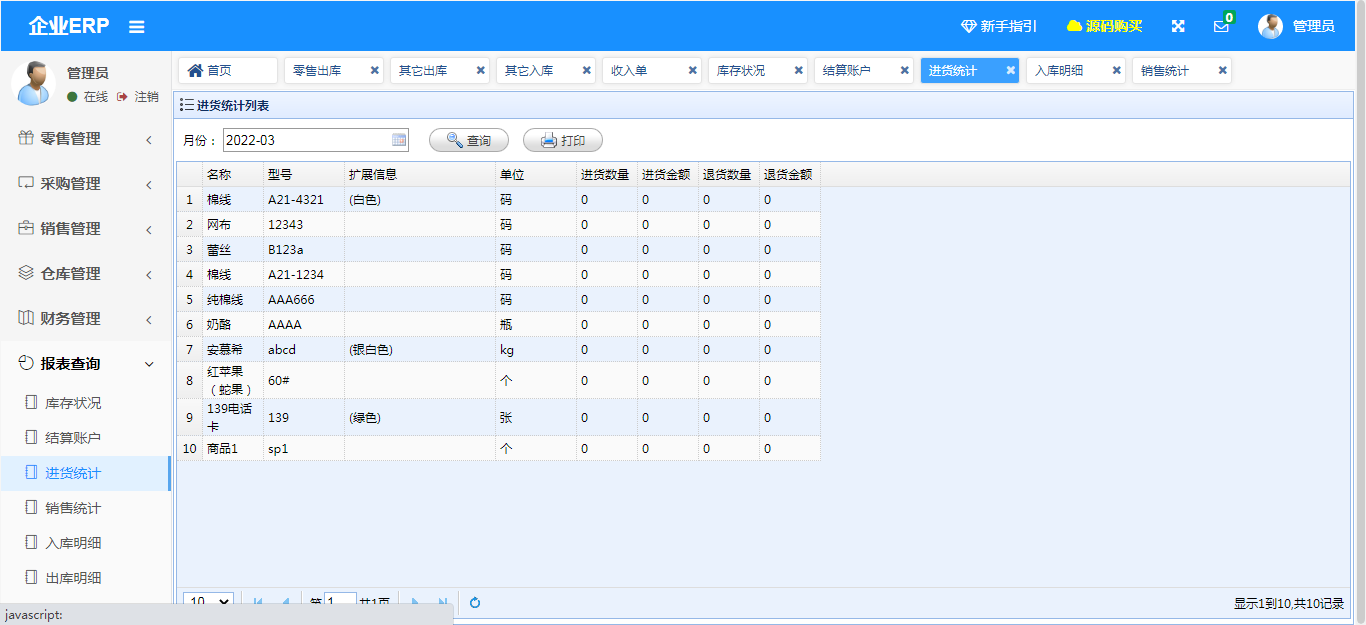The image size is (1366, 625).
Task: Expand the 仓库管理 sidebar menu
Action: click(85, 274)
